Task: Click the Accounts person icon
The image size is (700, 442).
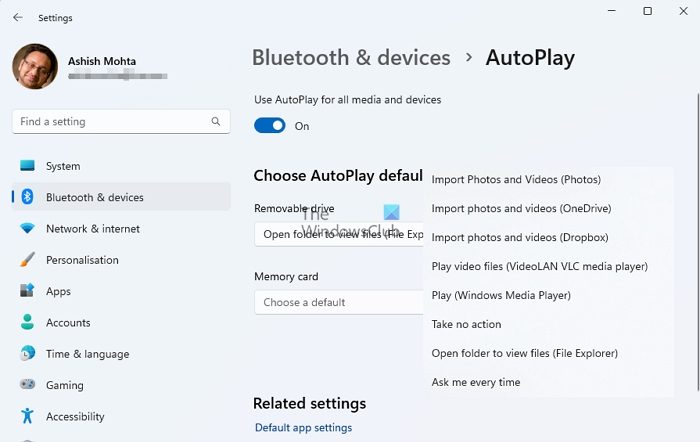Action: pyautogui.click(x=27, y=323)
